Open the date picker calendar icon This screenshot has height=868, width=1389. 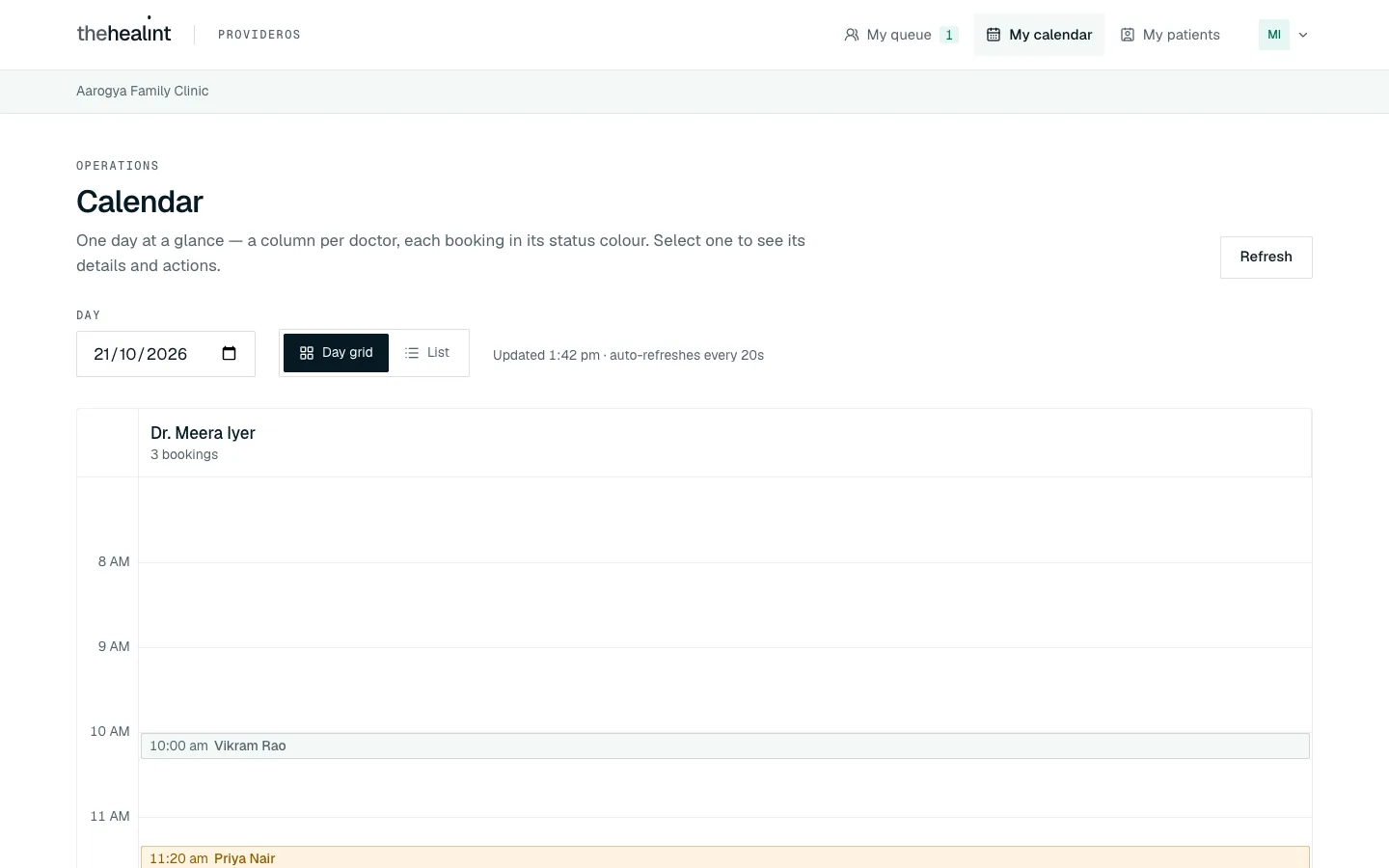(229, 354)
